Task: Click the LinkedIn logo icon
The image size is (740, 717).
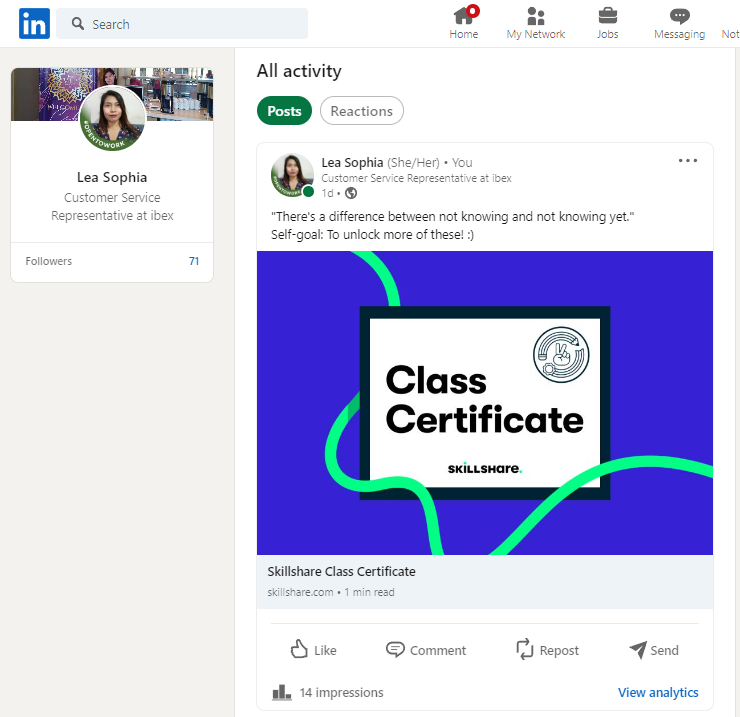Action: pyautogui.click(x=34, y=24)
